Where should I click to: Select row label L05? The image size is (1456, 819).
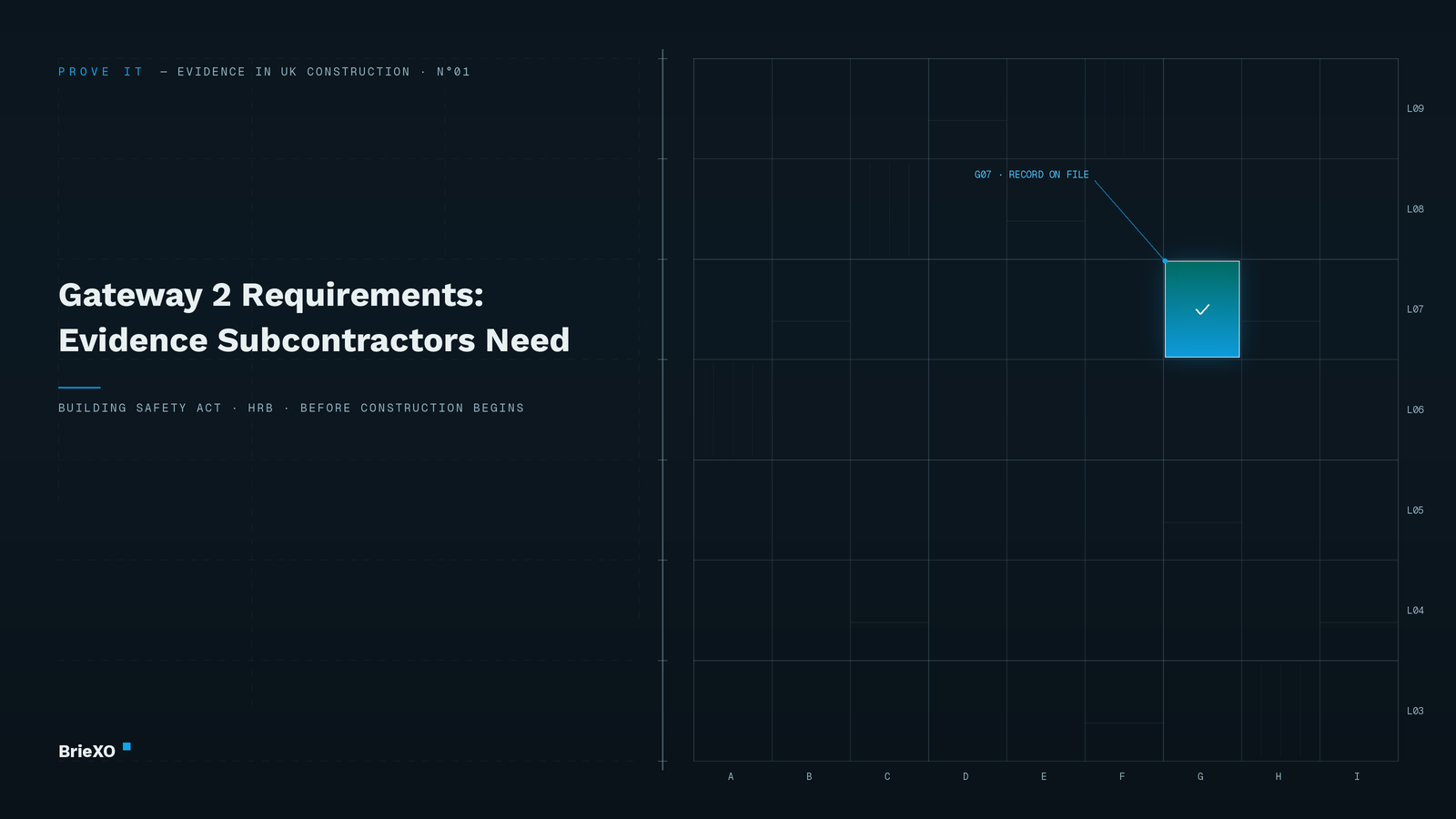click(1415, 511)
